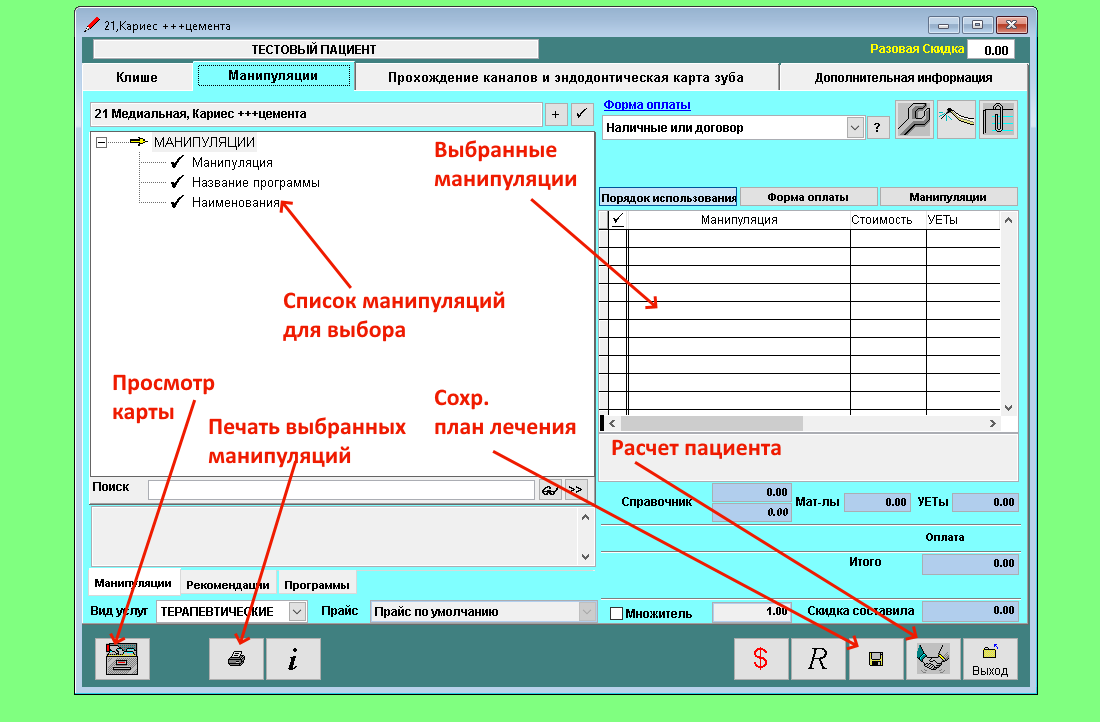Image resolution: width=1100 pixels, height=722 pixels.
Task: Enable the Множитель checkbox
Action: pos(616,613)
